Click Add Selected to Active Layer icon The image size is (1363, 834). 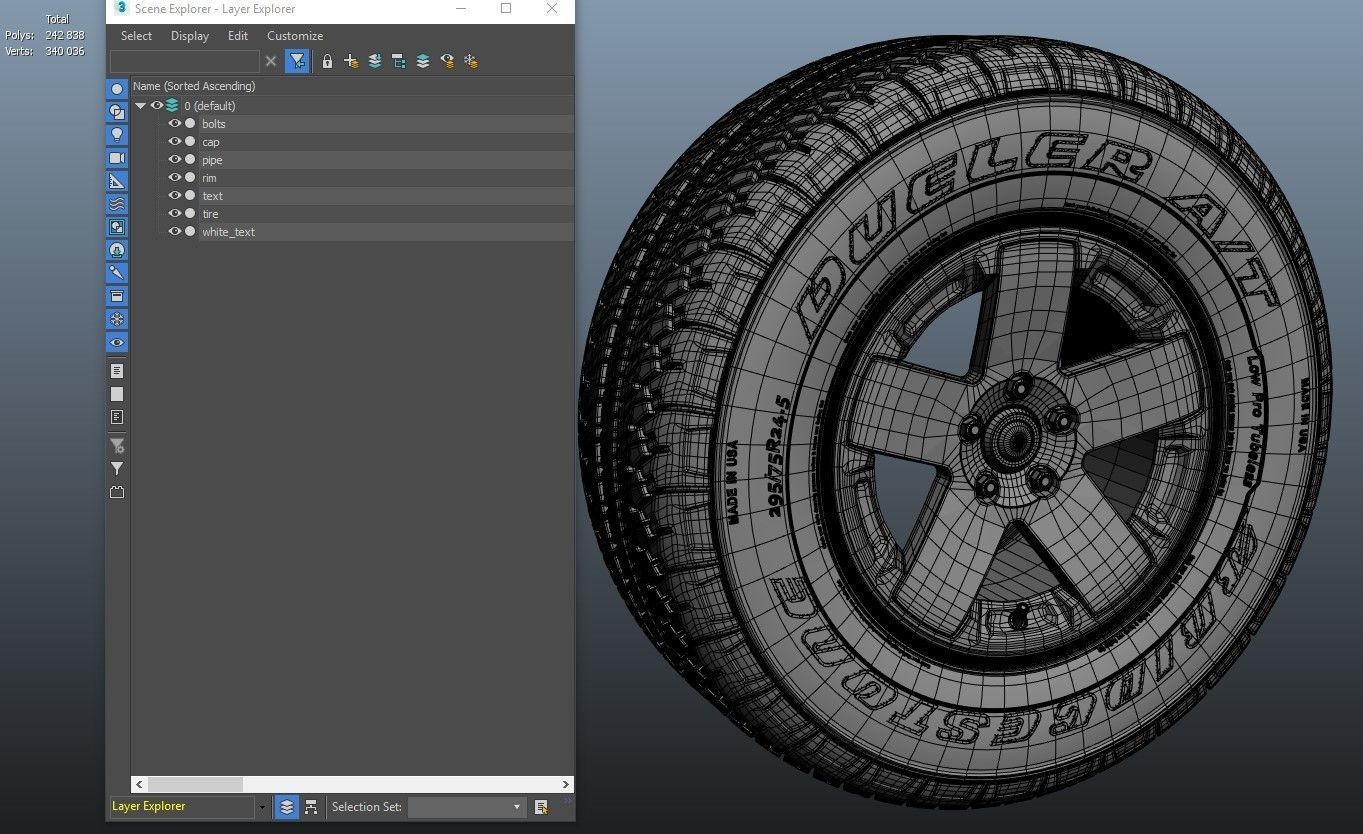(375, 61)
